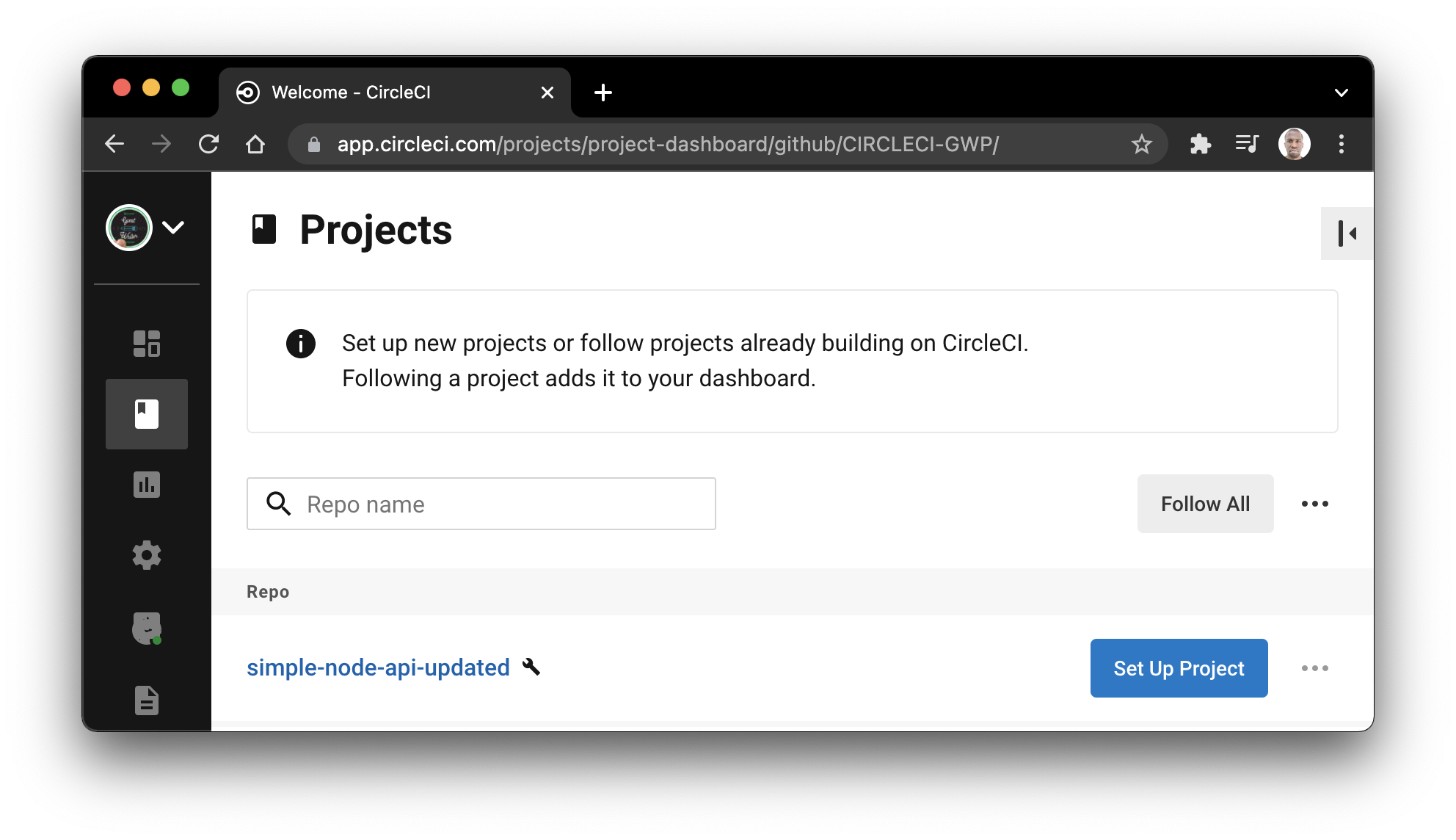Viewport: 1456px width, 840px height.
Task: Bookmark page with the star icon
Action: click(1141, 144)
